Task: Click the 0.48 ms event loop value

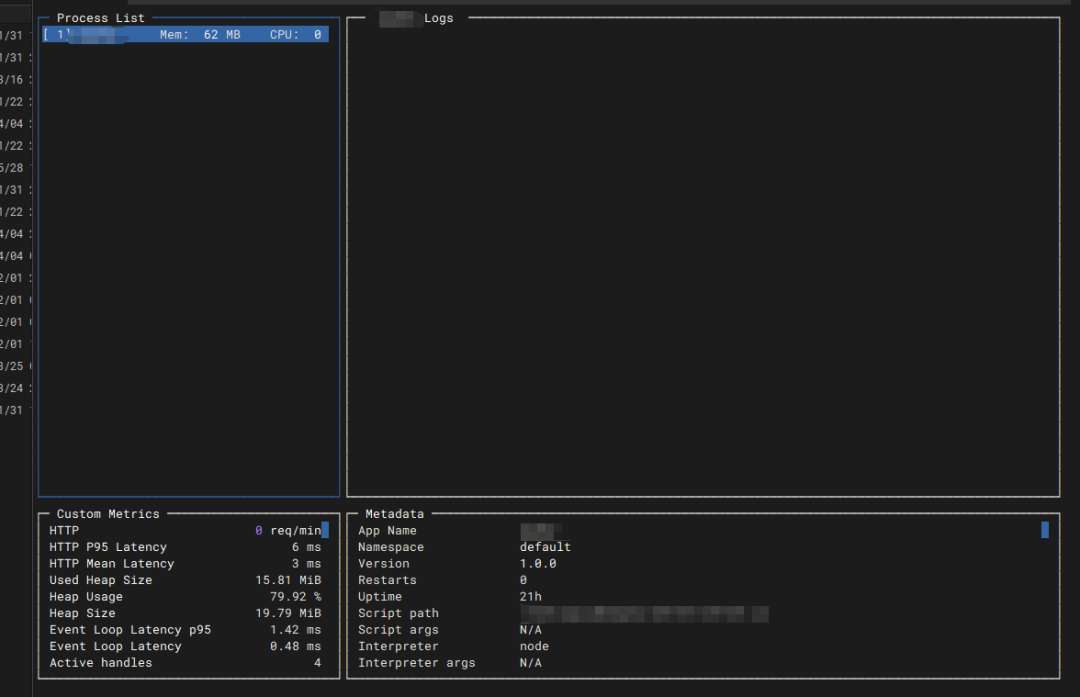Action: coord(295,646)
